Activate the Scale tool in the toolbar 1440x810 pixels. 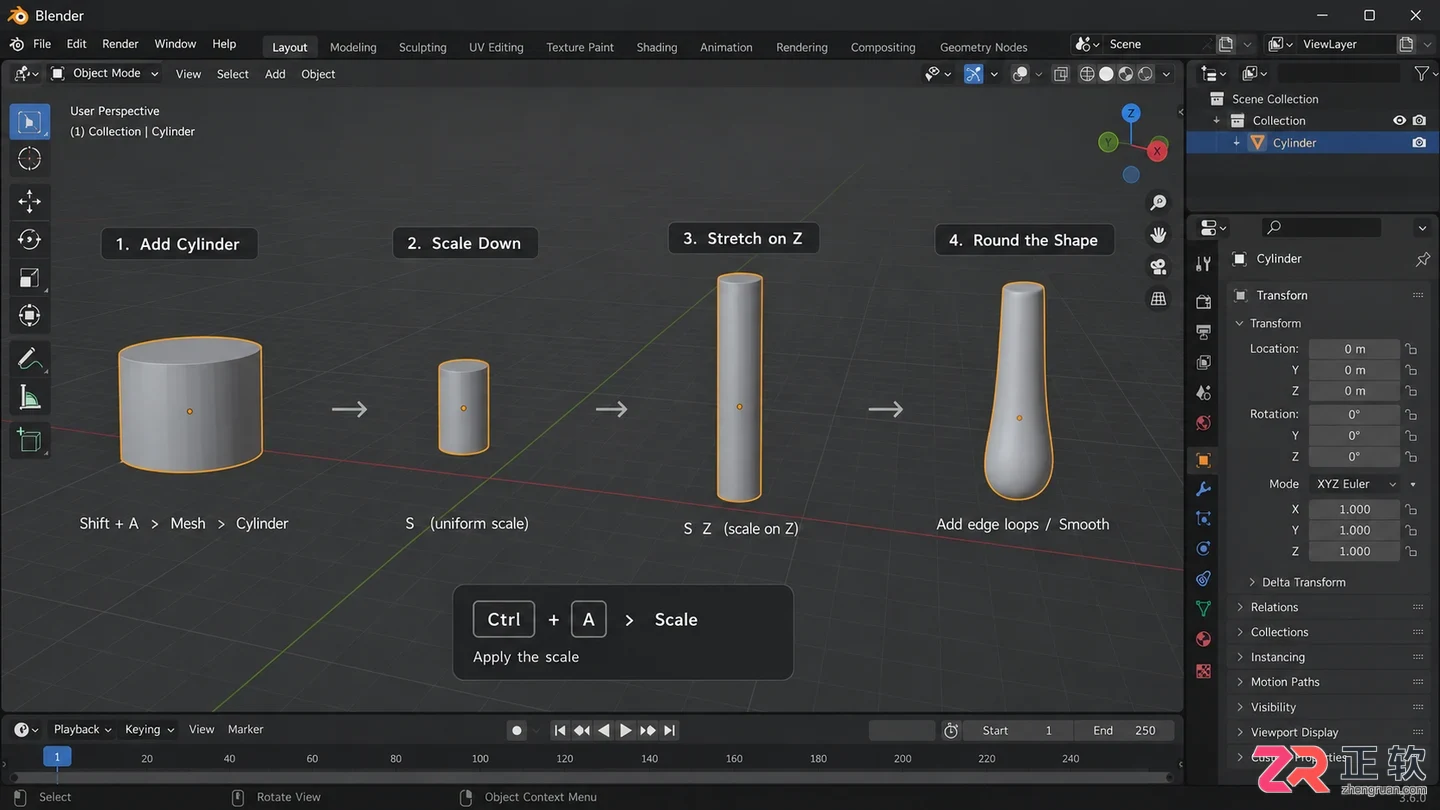(x=30, y=278)
